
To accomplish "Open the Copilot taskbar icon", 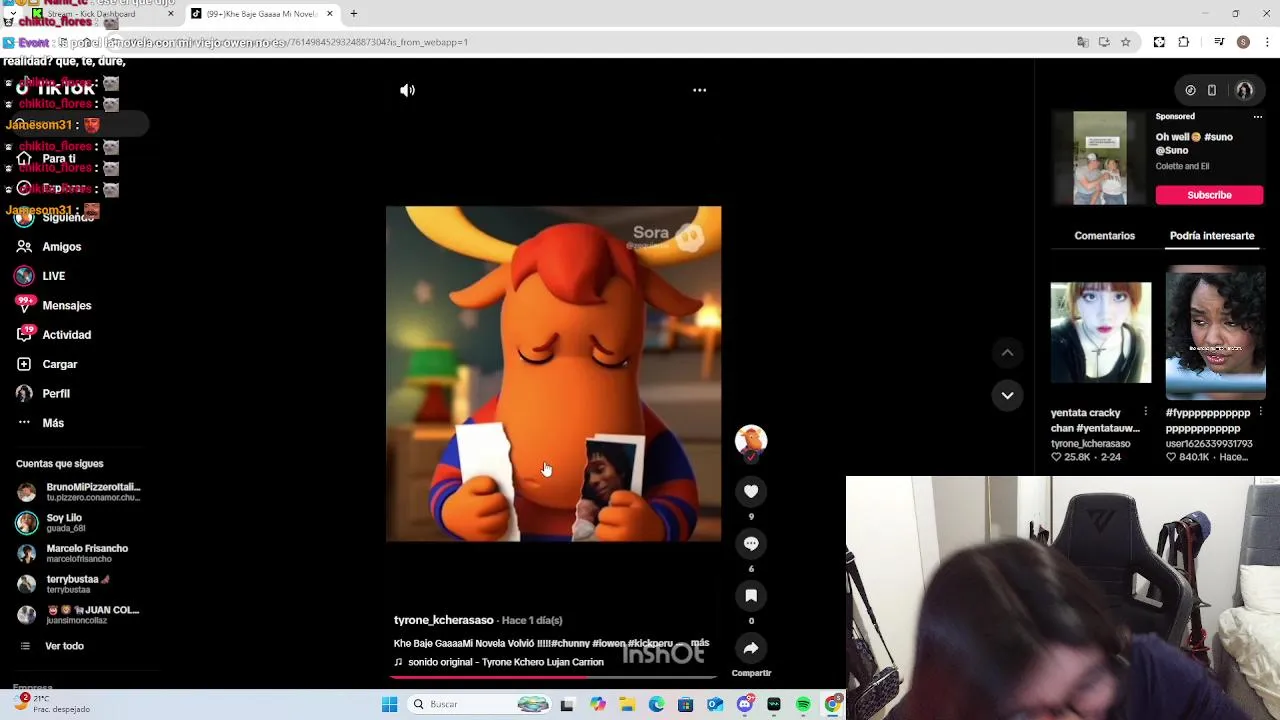I will (x=598, y=705).
